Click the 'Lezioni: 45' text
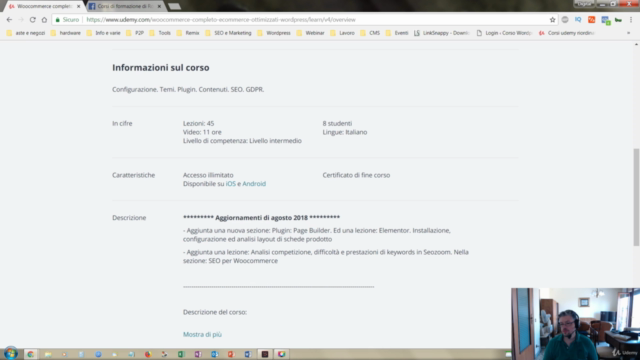Image resolution: width=640 pixels, height=360 pixels. click(198, 123)
